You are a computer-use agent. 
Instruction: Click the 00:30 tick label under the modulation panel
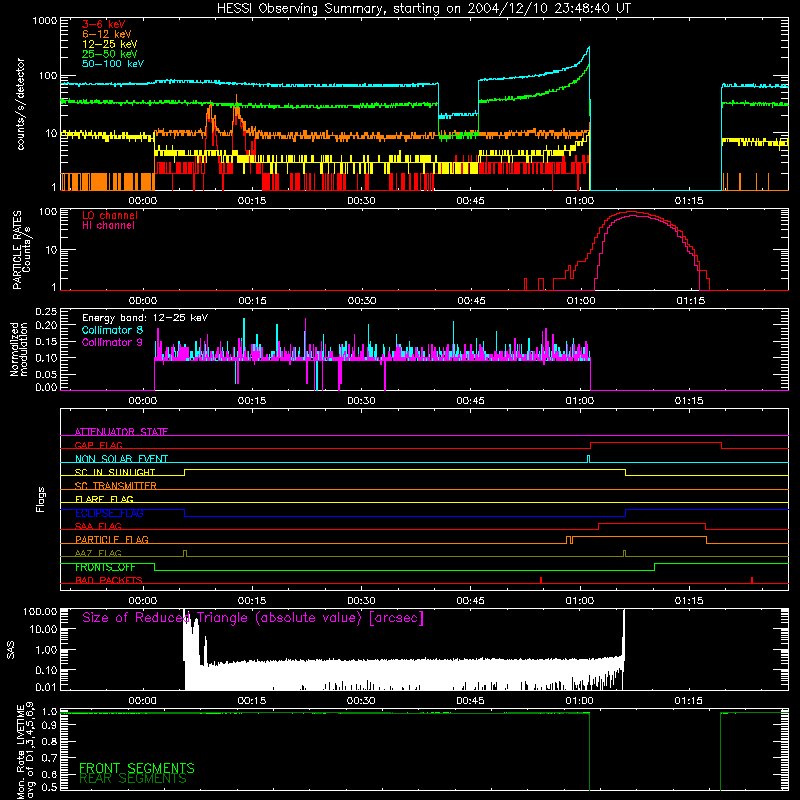(361, 401)
